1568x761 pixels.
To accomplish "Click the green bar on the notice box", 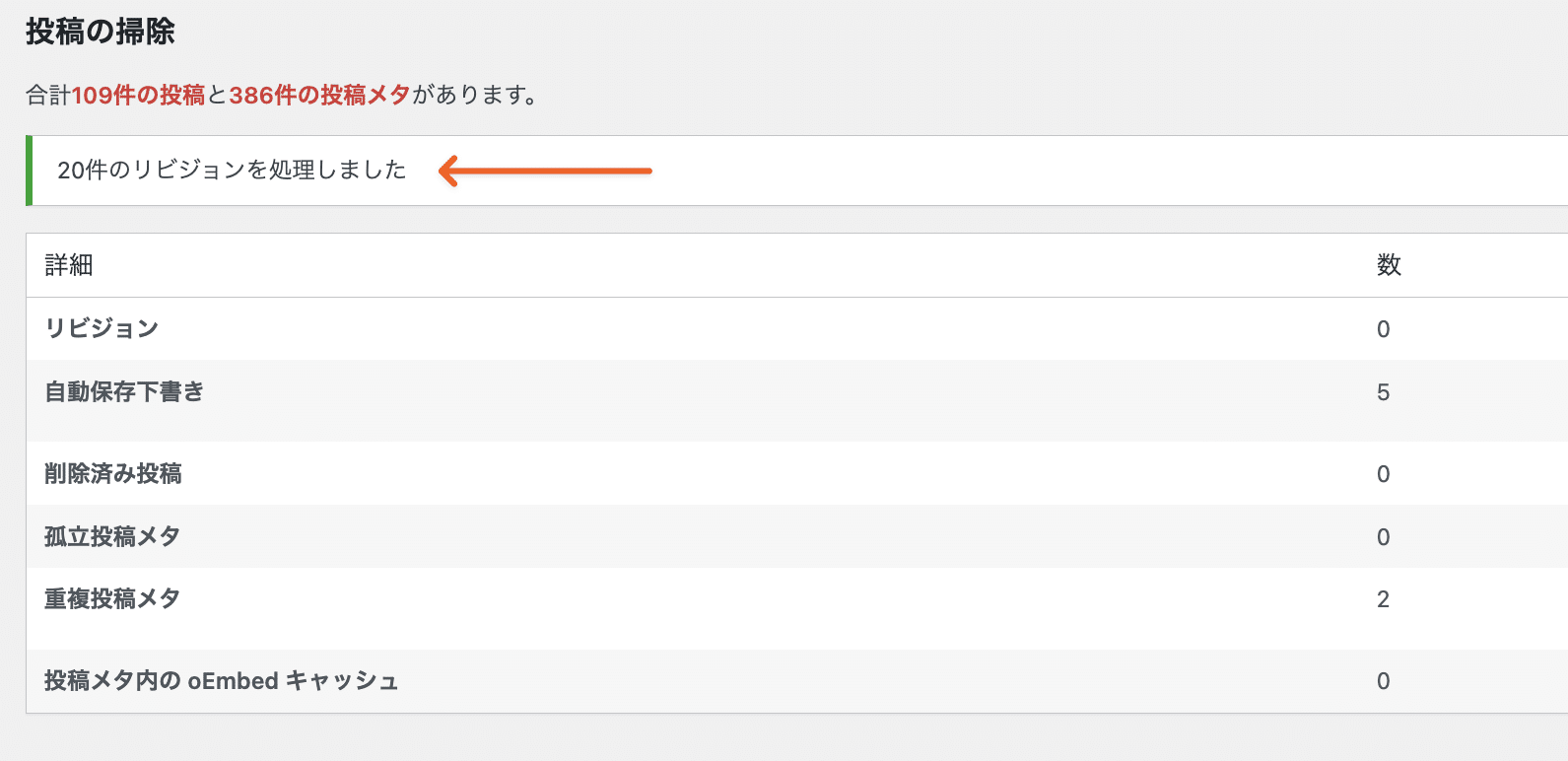I will point(29,171).
